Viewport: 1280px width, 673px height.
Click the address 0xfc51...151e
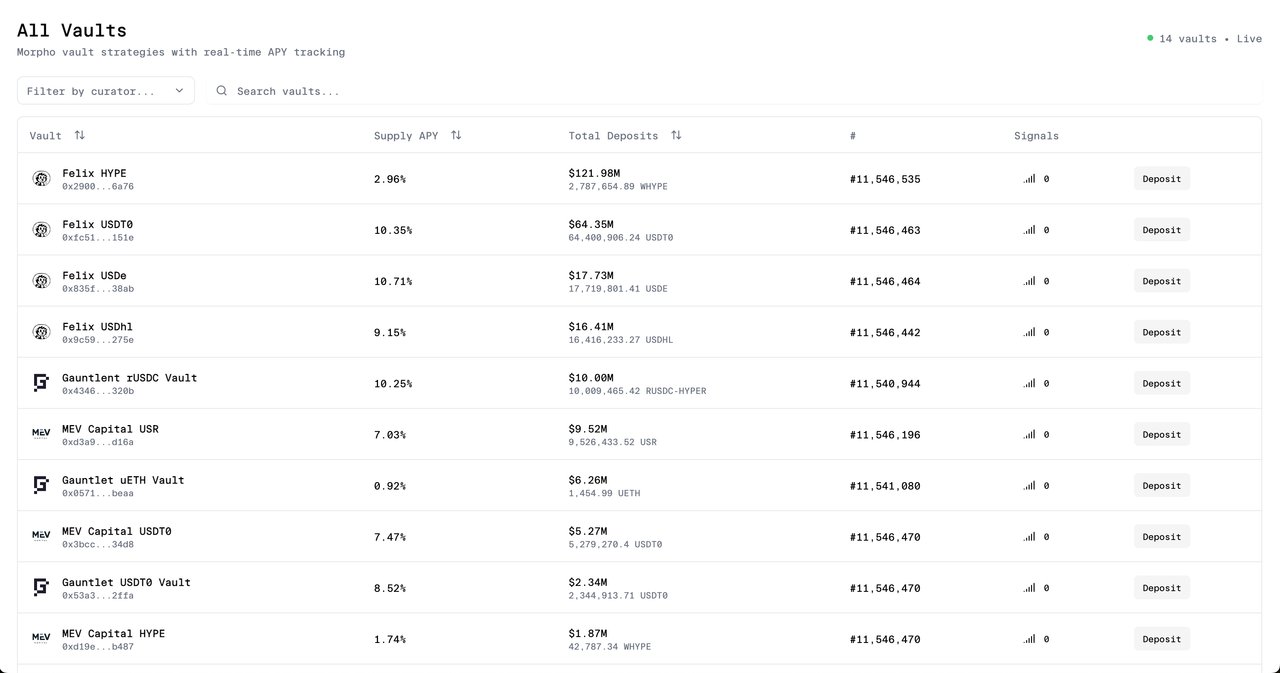pyautogui.click(x=98, y=238)
